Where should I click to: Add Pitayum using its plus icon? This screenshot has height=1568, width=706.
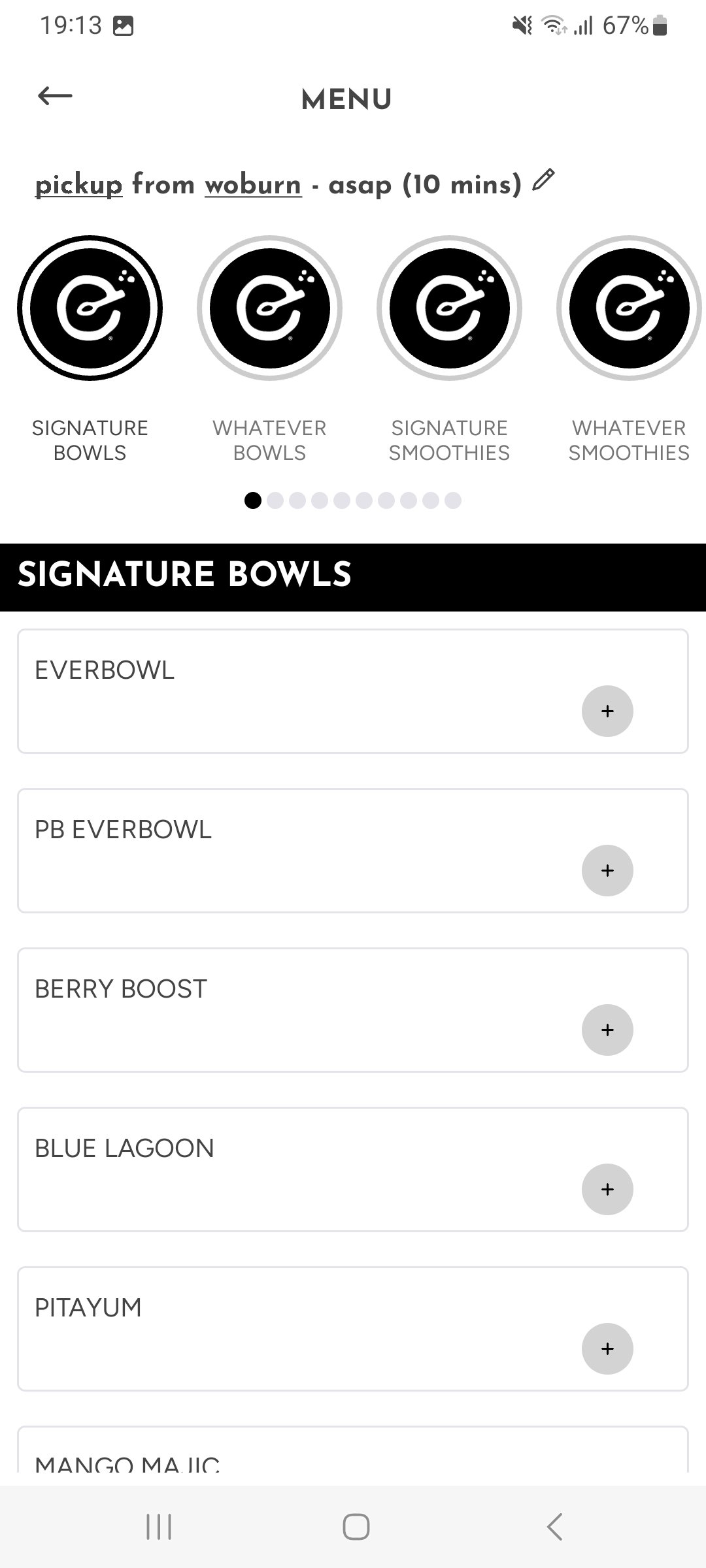[607, 1348]
